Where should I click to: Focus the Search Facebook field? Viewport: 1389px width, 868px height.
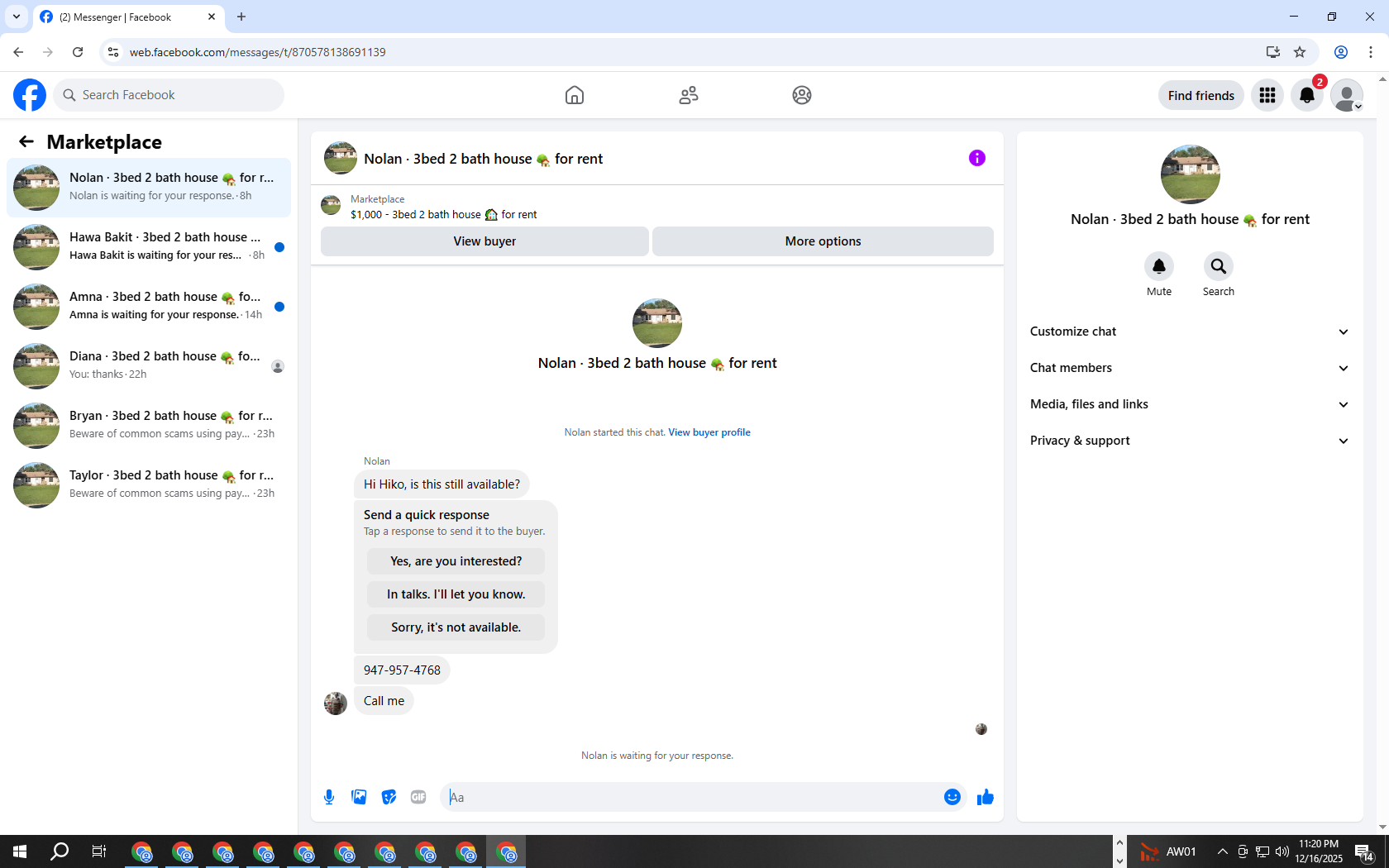pyautogui.click(x=169, y=95)
